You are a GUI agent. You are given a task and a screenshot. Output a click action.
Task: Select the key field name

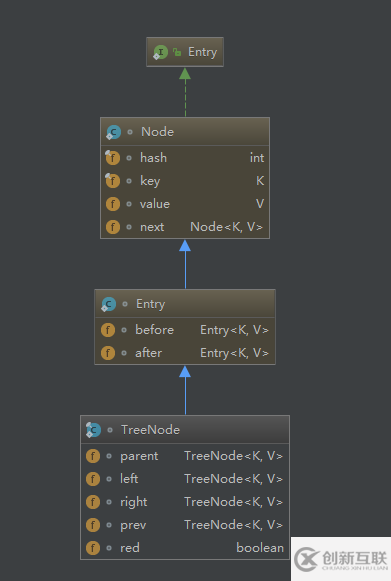click(150, 181)
